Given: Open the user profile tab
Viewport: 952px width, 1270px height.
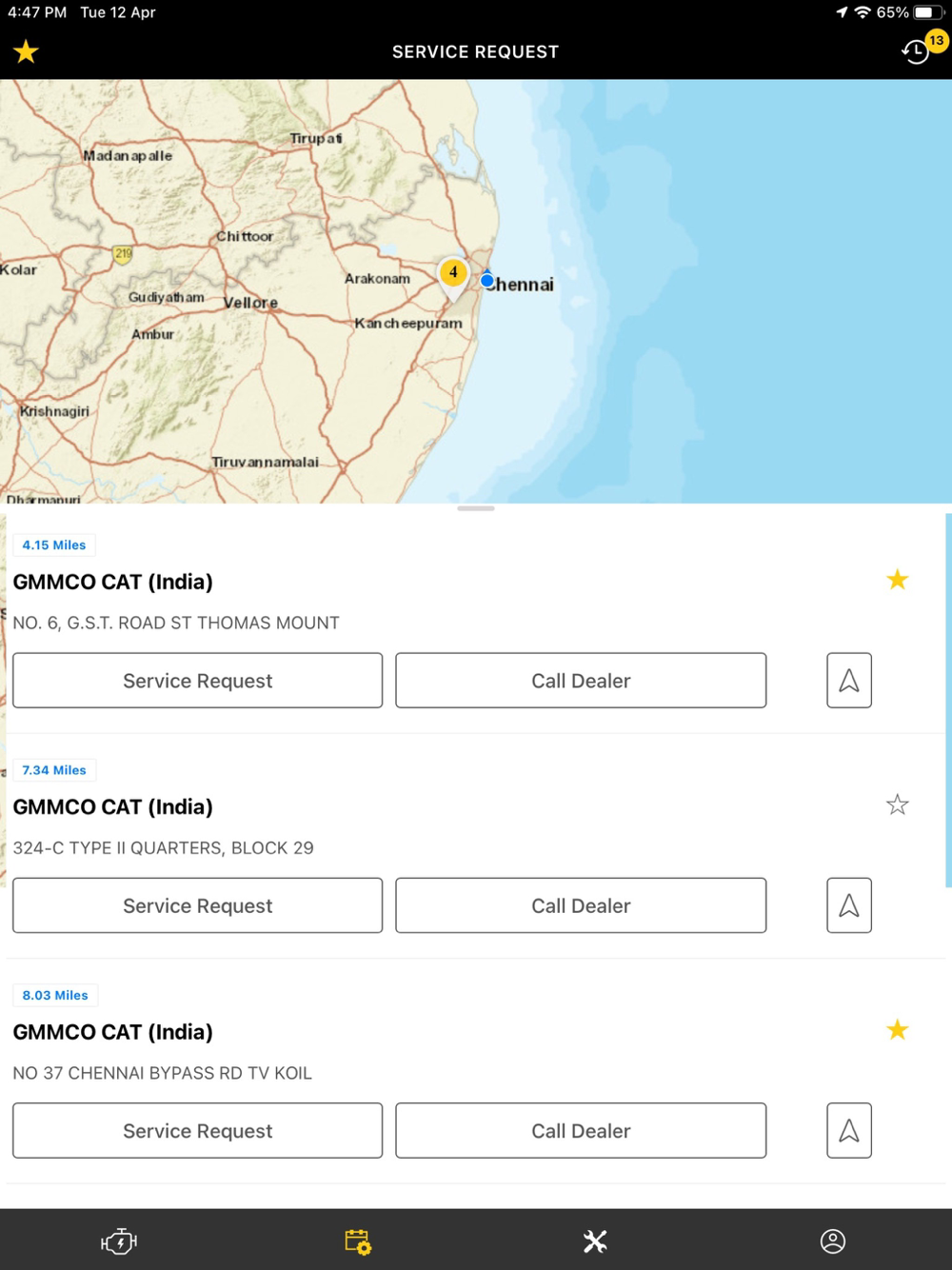Looking at the screenshot, I should (x=833, y=1241).
